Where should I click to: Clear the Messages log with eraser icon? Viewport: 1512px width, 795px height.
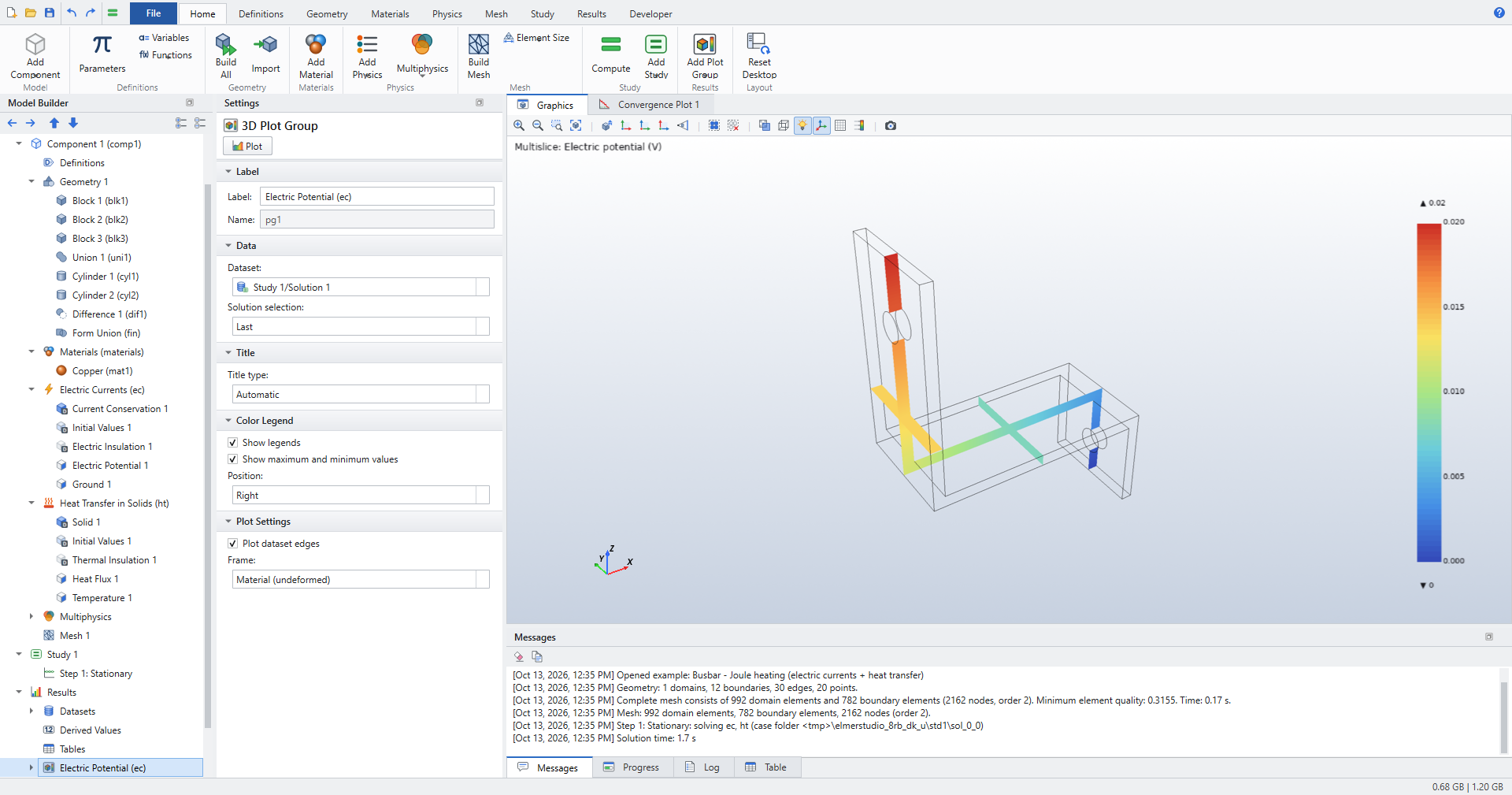pos(519,656)
